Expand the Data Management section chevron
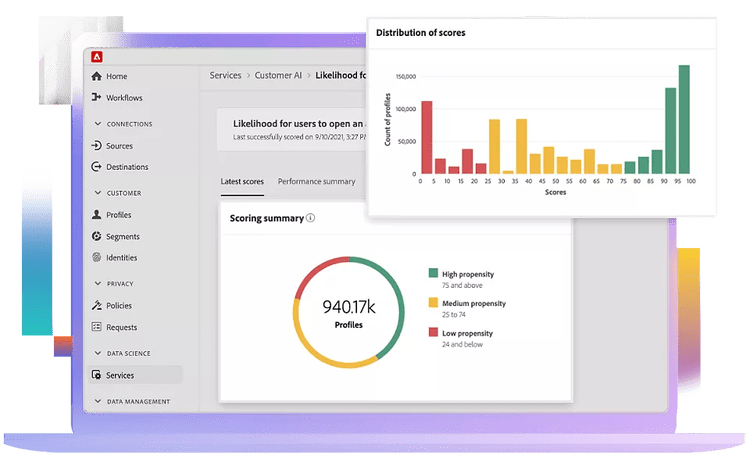The height and width of the screenshot is (470, 750). click(98, 401)
